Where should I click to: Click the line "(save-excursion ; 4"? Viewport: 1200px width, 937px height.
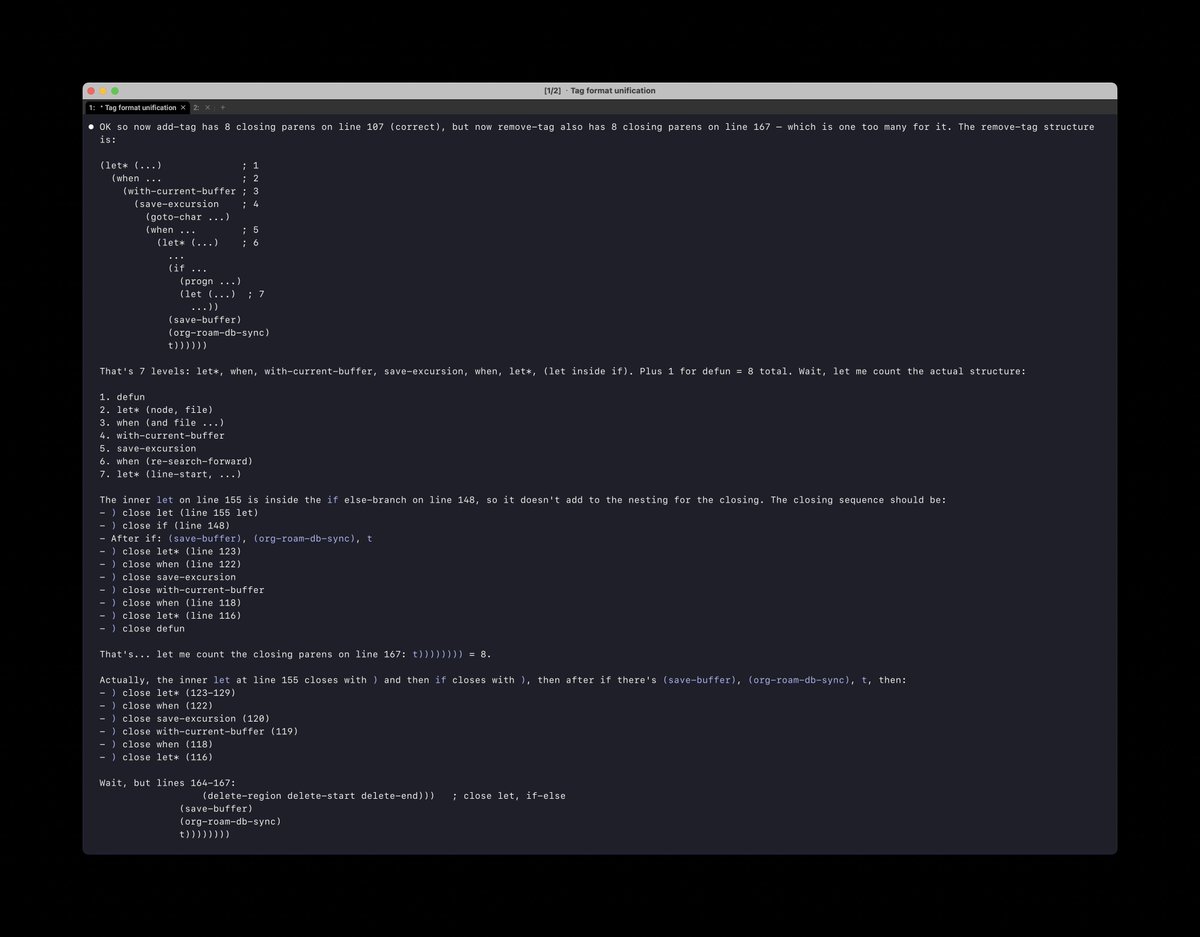coord(196,204)
